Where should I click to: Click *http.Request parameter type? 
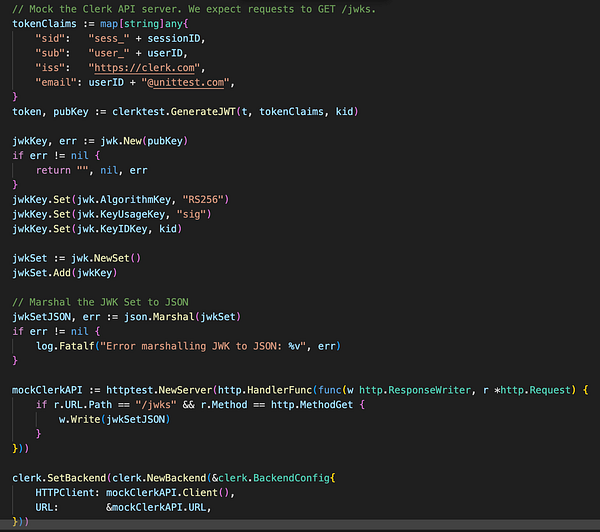pos(533,390)
